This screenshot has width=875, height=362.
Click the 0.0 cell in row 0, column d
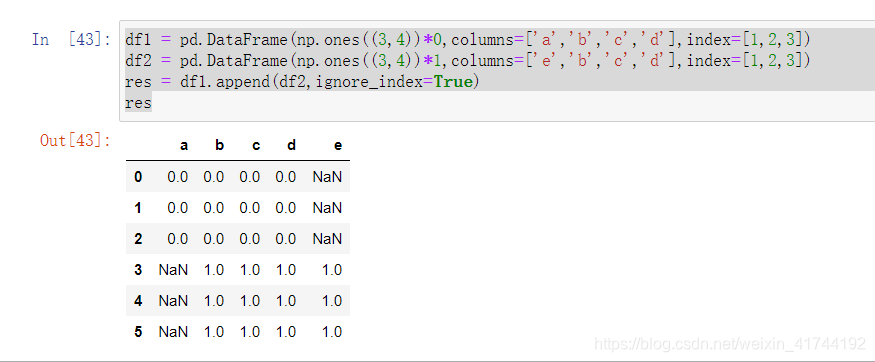point(286,177)
